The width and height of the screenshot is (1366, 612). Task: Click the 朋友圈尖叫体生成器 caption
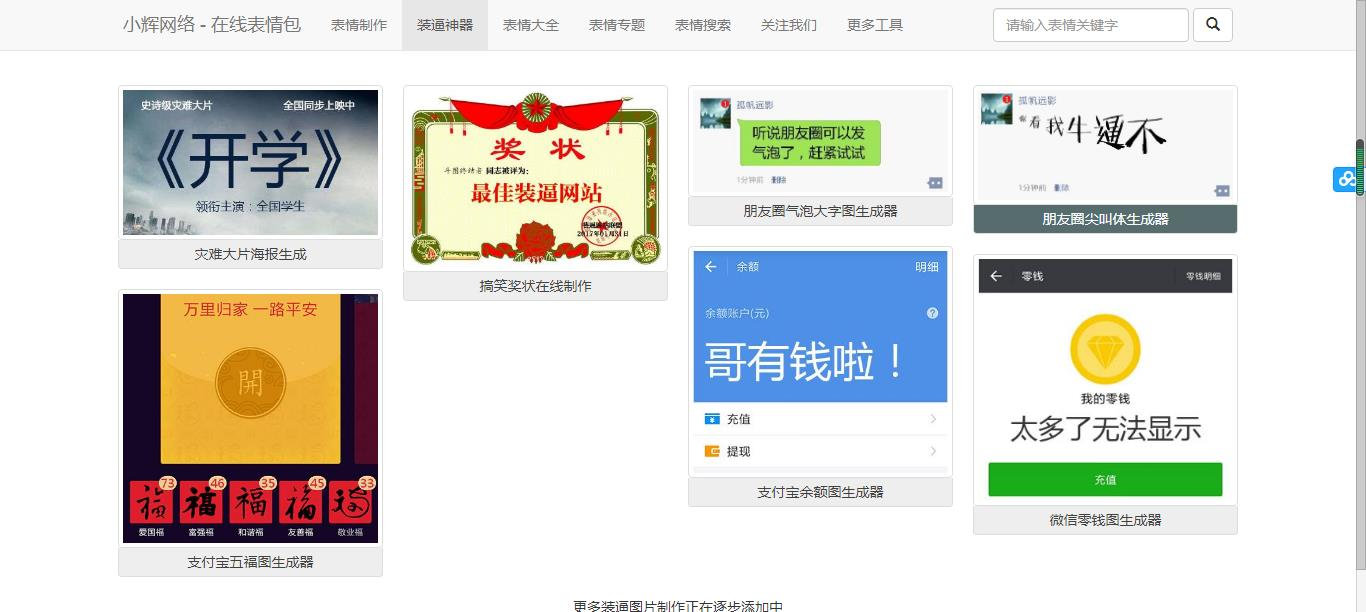click(1105, 219)
